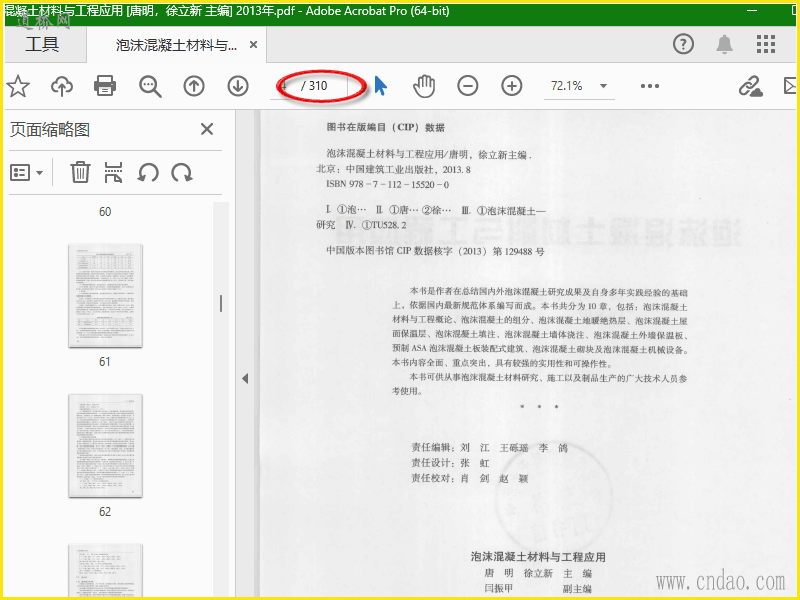Image resolution: width=800 pixels, height=600 pixels.
Task: Rotate pages clockwise
Action: 182,173
